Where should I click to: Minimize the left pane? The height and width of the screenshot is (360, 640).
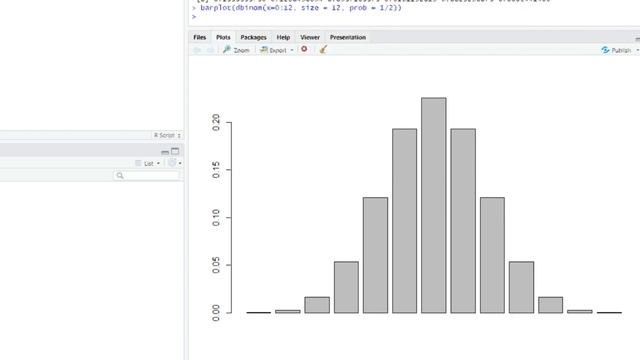pyautogui.click(x=165, y=152)
